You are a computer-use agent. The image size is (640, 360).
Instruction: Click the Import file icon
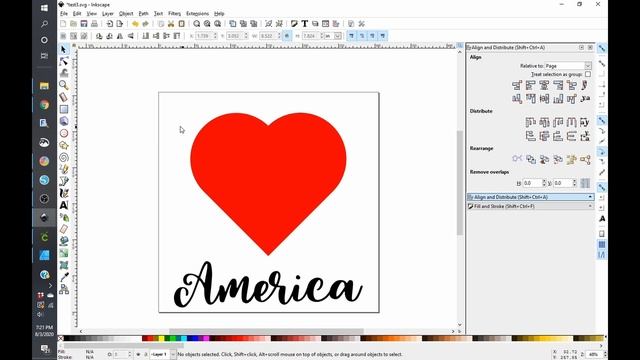(109, 24)
